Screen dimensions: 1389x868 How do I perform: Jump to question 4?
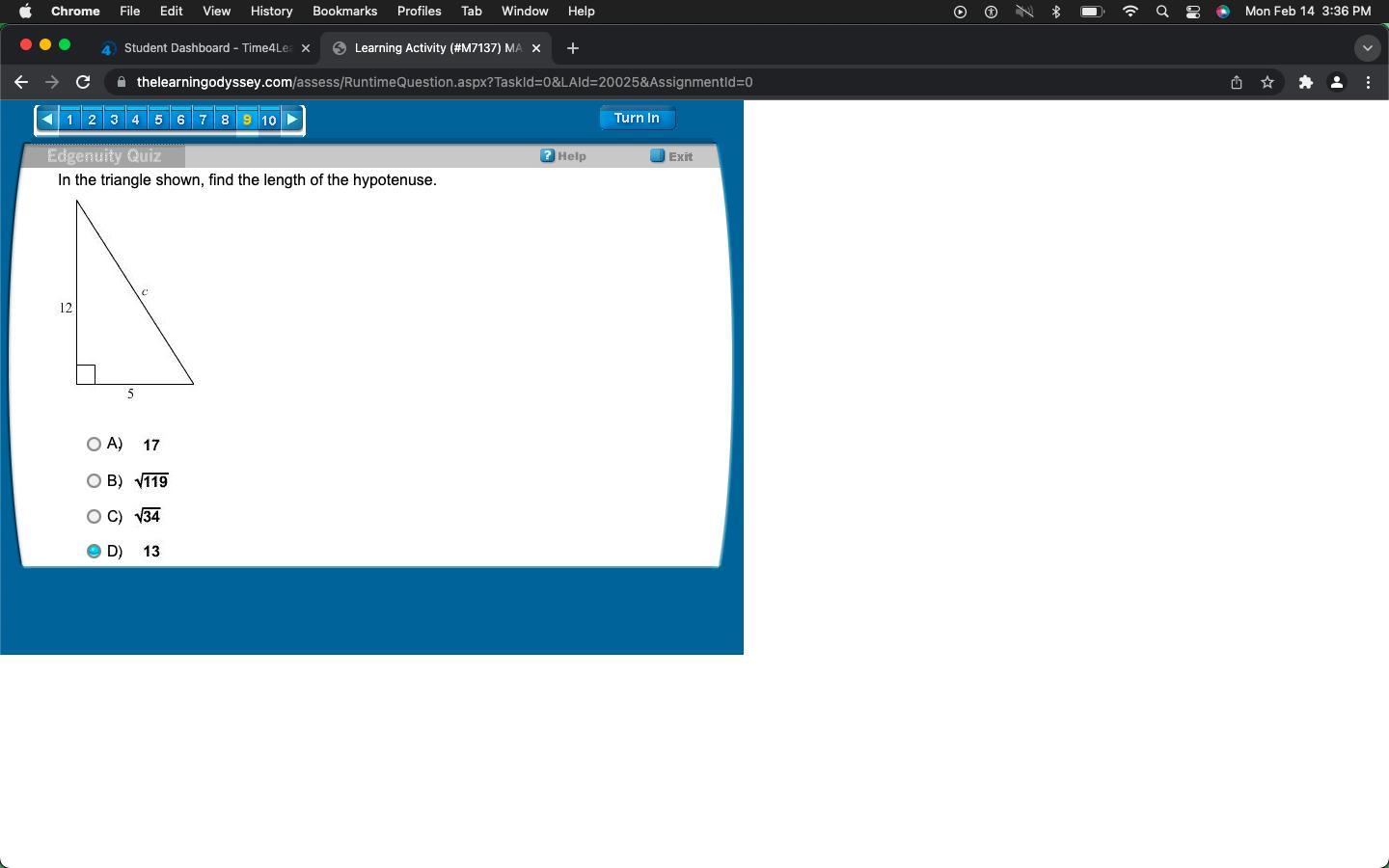pyautogui.click(x=136, y=120)
